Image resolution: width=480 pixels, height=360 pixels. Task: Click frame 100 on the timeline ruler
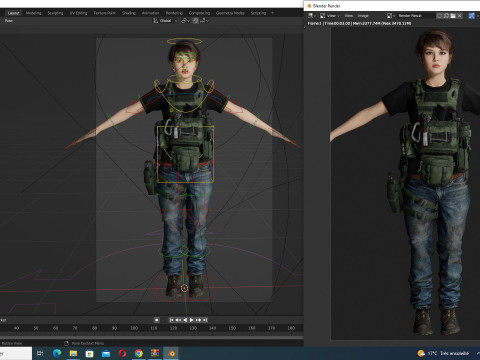click(134, 328)
